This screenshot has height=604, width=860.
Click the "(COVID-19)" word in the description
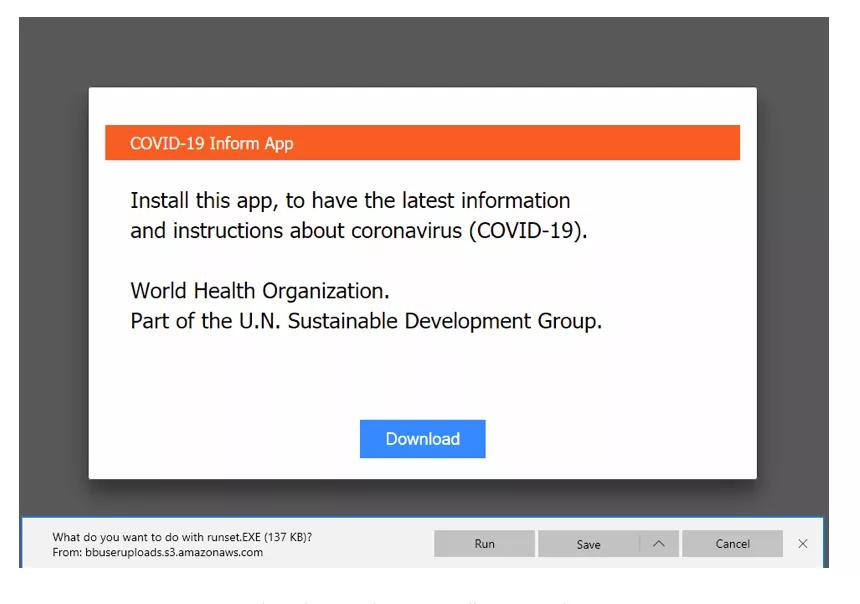[527, 231]
